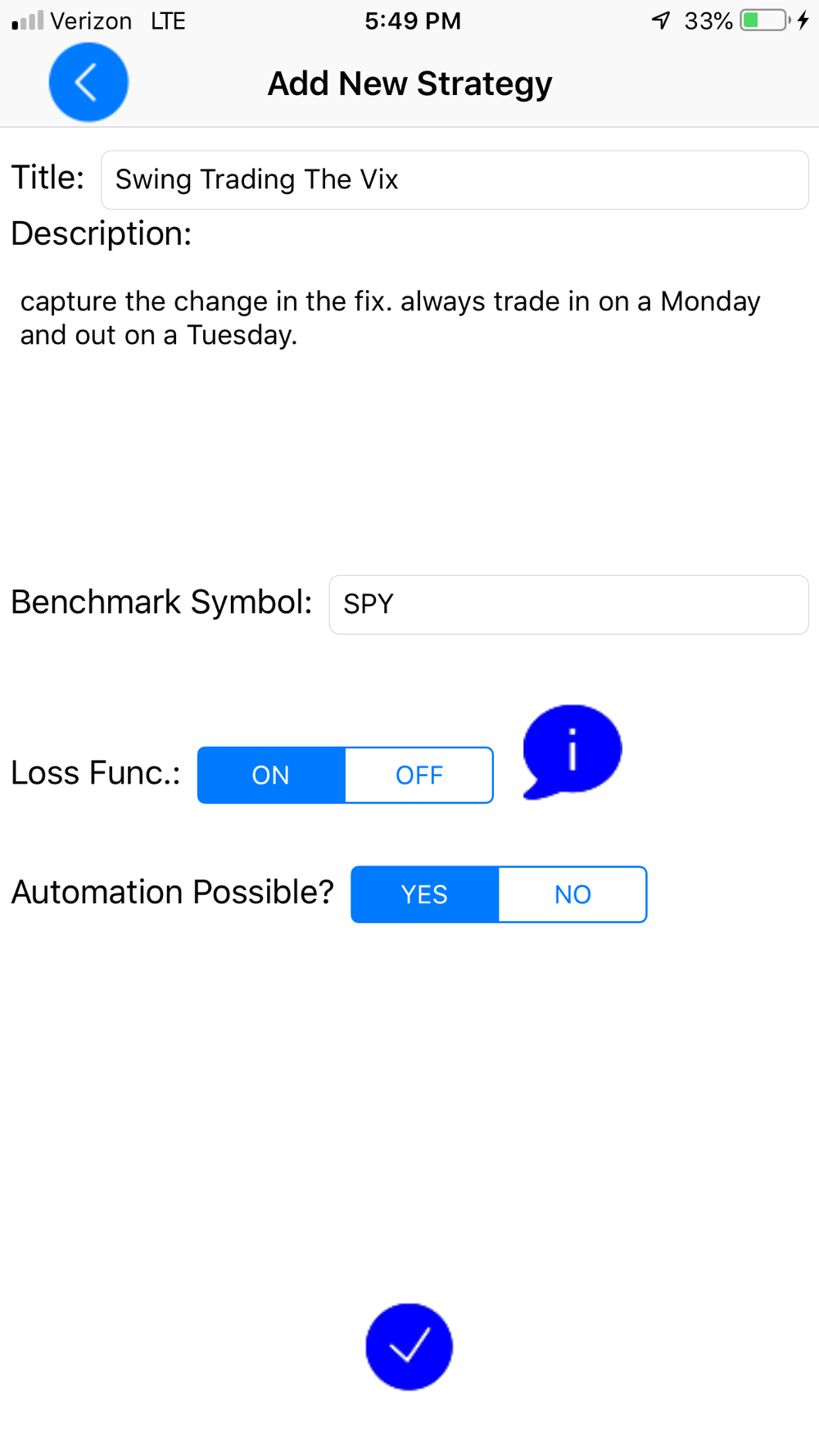
Task: Tap the Description label
Action: coord(102,234)
